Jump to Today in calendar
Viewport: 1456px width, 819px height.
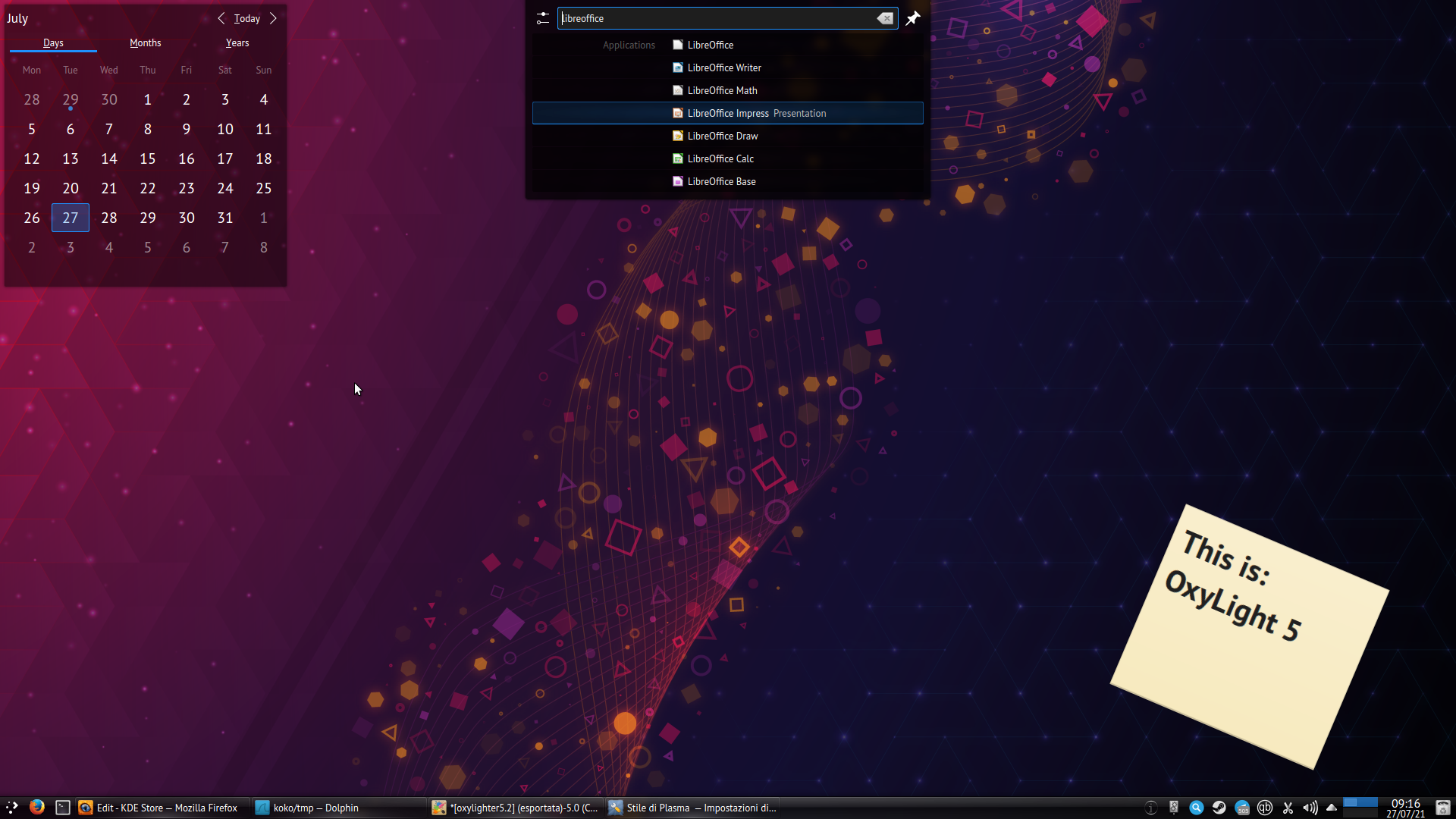pos(247,18)
